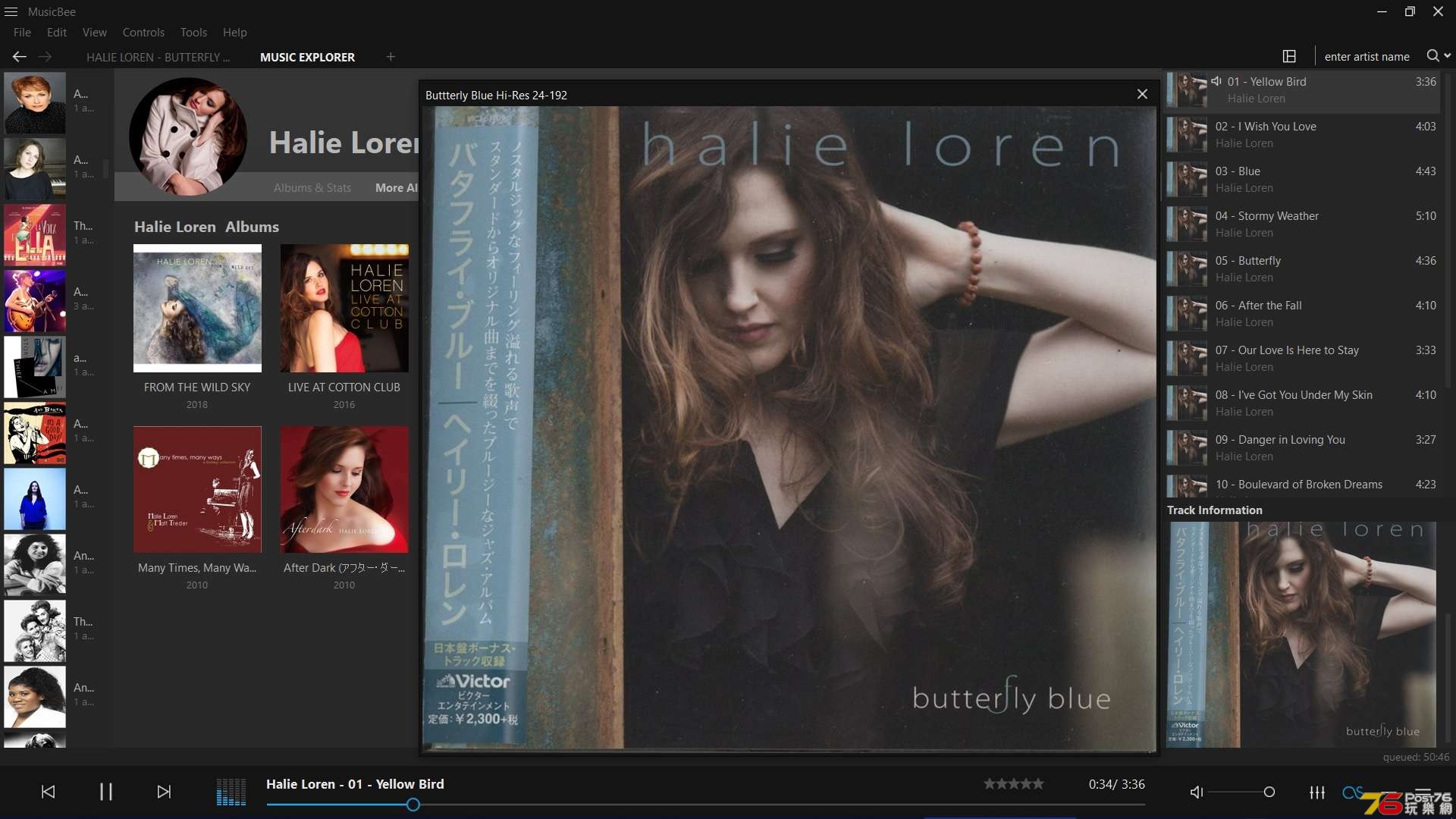Select track 09 - Danger in Loving You
The height and width of the screenshot is (819, 1456).
[1303, 448]
